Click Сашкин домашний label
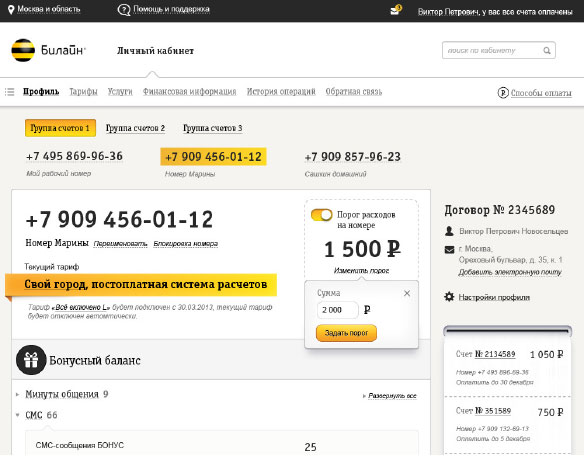This screenshot has height=456, width=584. 336,174
